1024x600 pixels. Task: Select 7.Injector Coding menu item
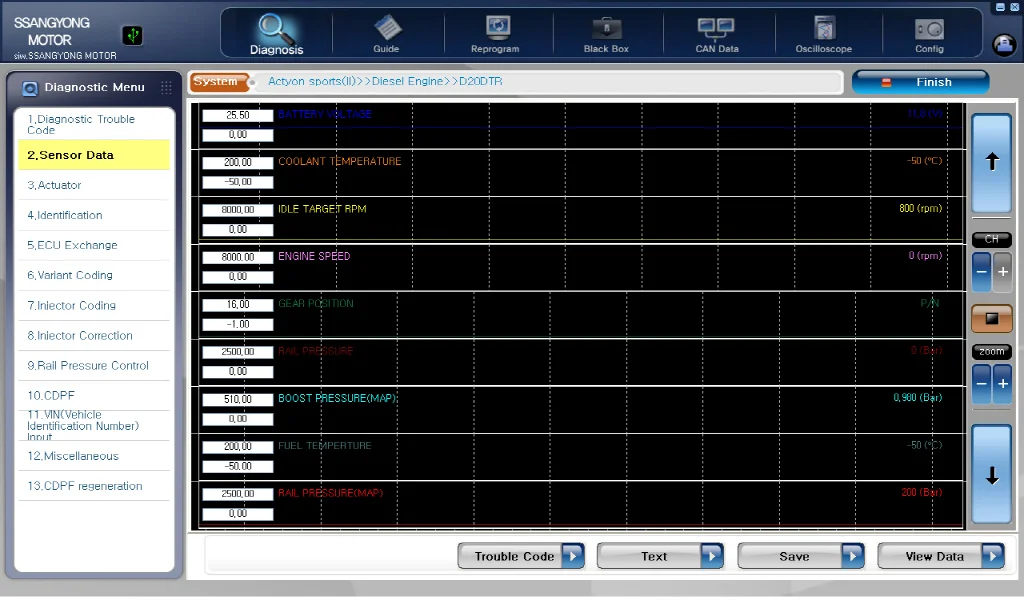tap(94, 305)
